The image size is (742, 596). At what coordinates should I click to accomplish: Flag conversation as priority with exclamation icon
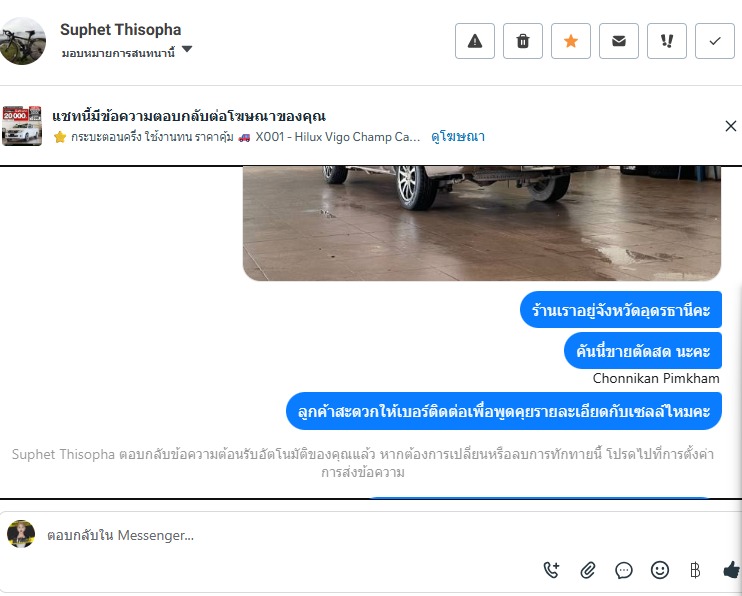point(667,41)
